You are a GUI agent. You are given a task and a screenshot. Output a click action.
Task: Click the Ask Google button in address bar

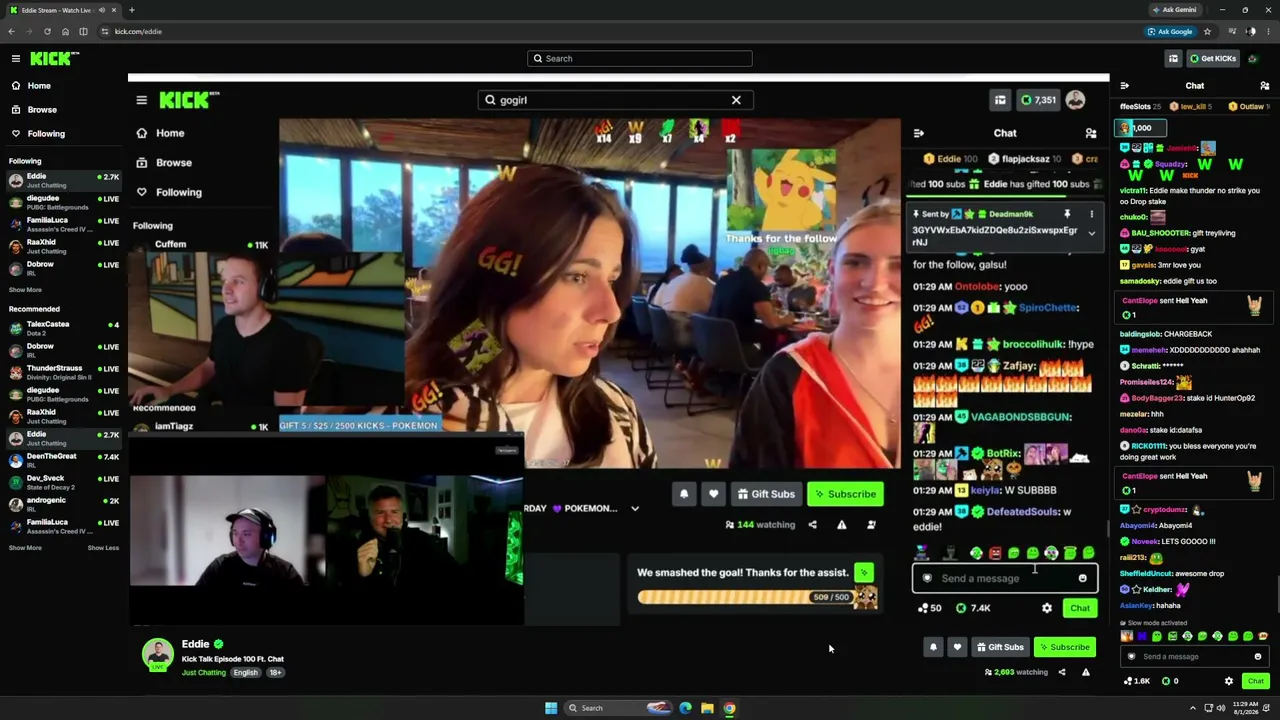point(1169,31)
